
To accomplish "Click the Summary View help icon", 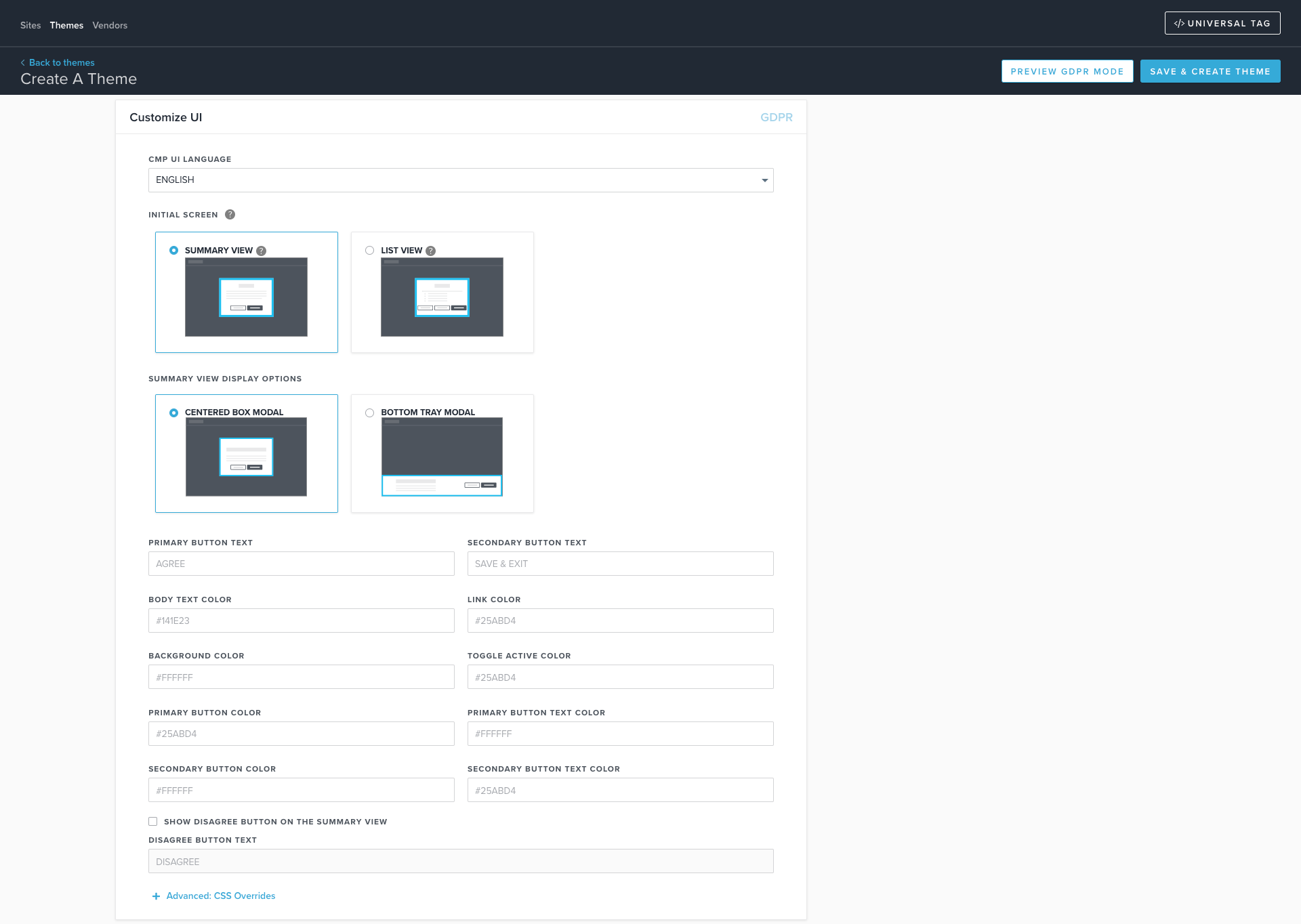I will point(262,251).
